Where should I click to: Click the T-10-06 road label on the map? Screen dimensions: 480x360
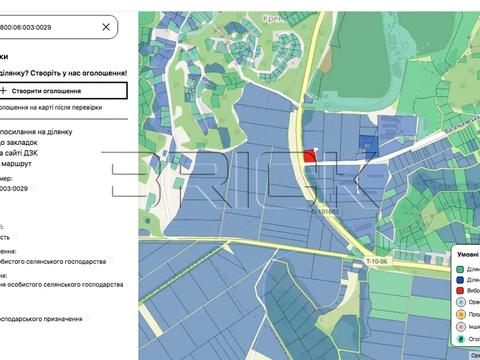(377, 261)
